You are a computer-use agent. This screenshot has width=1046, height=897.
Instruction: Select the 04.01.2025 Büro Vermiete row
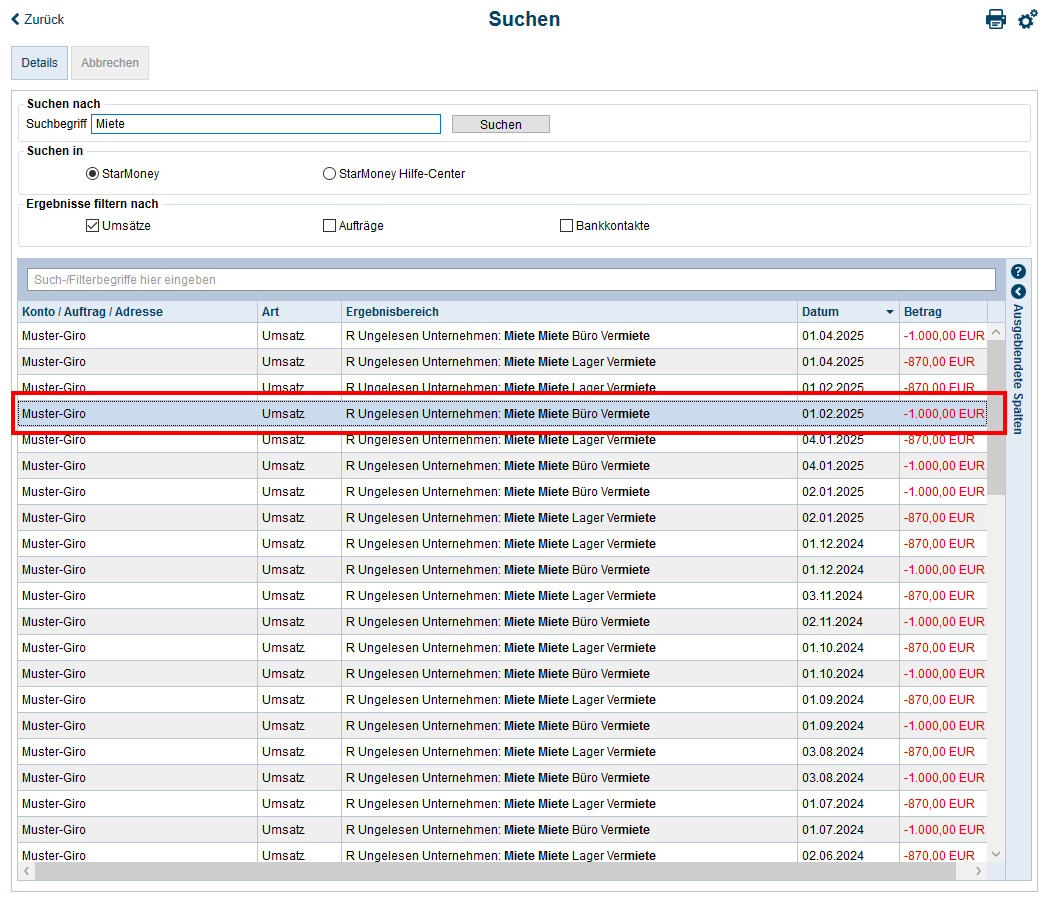click(x=502, y=466)
